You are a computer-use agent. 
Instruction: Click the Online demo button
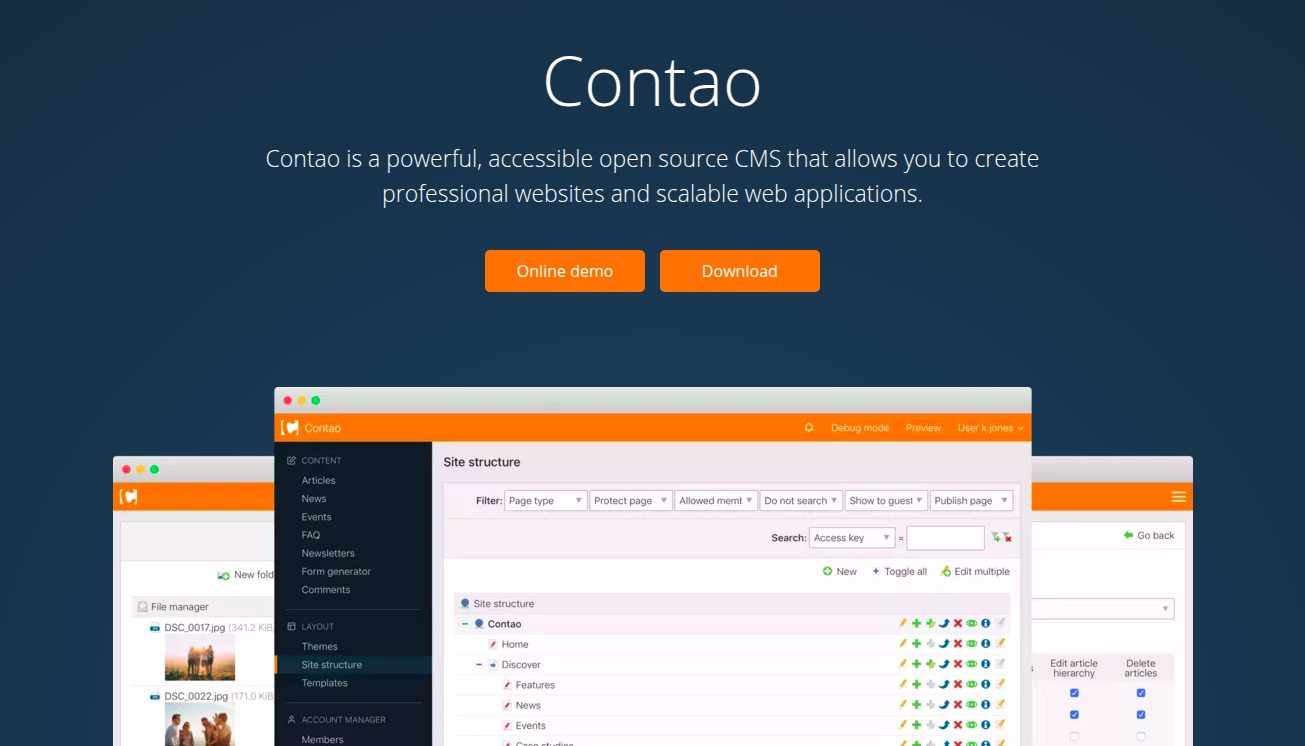click(565, 271)
